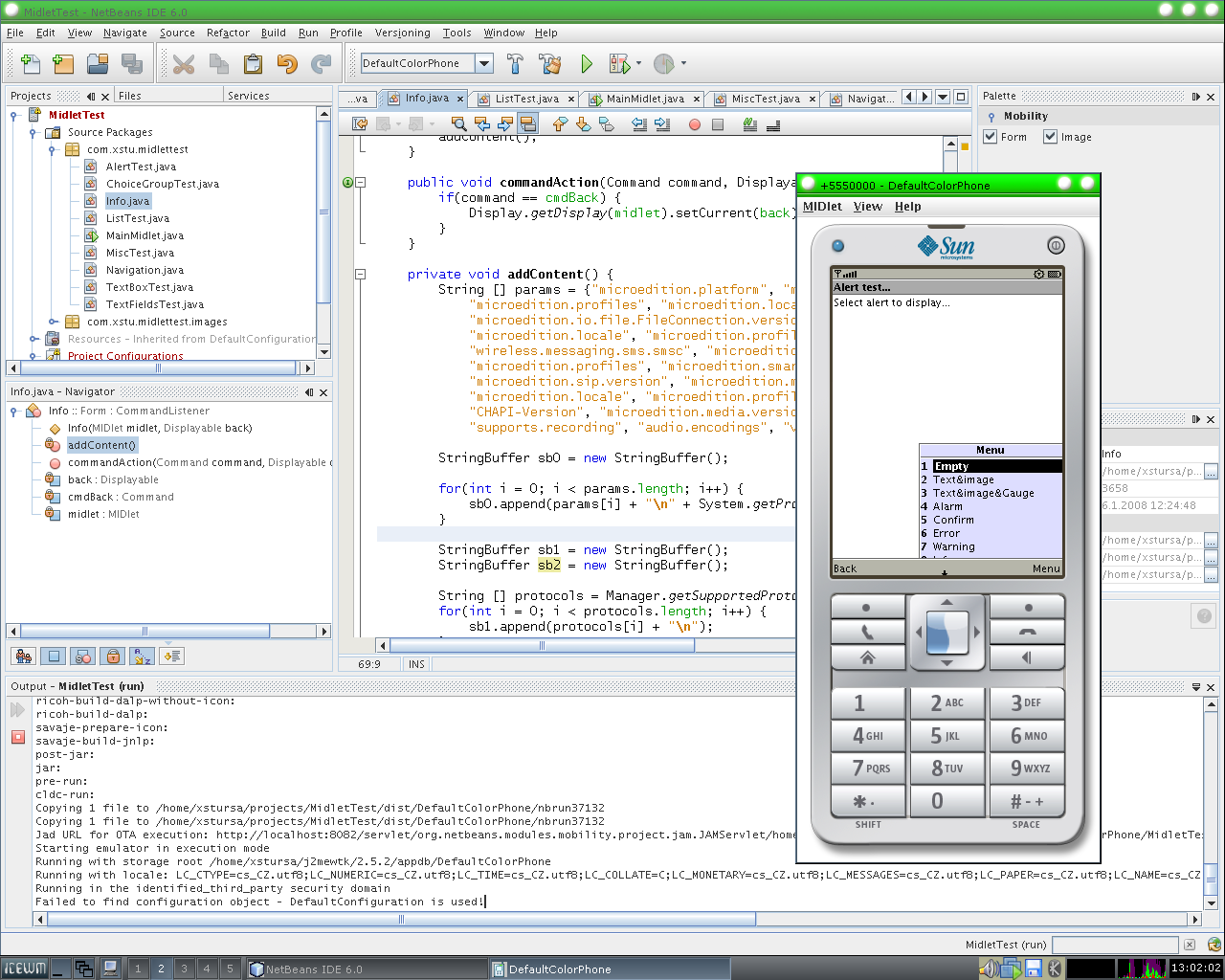Click the Find Selection magnifier in editor toolbar
The width and height of the screenshot is (1225, 980).
point(458,124)
